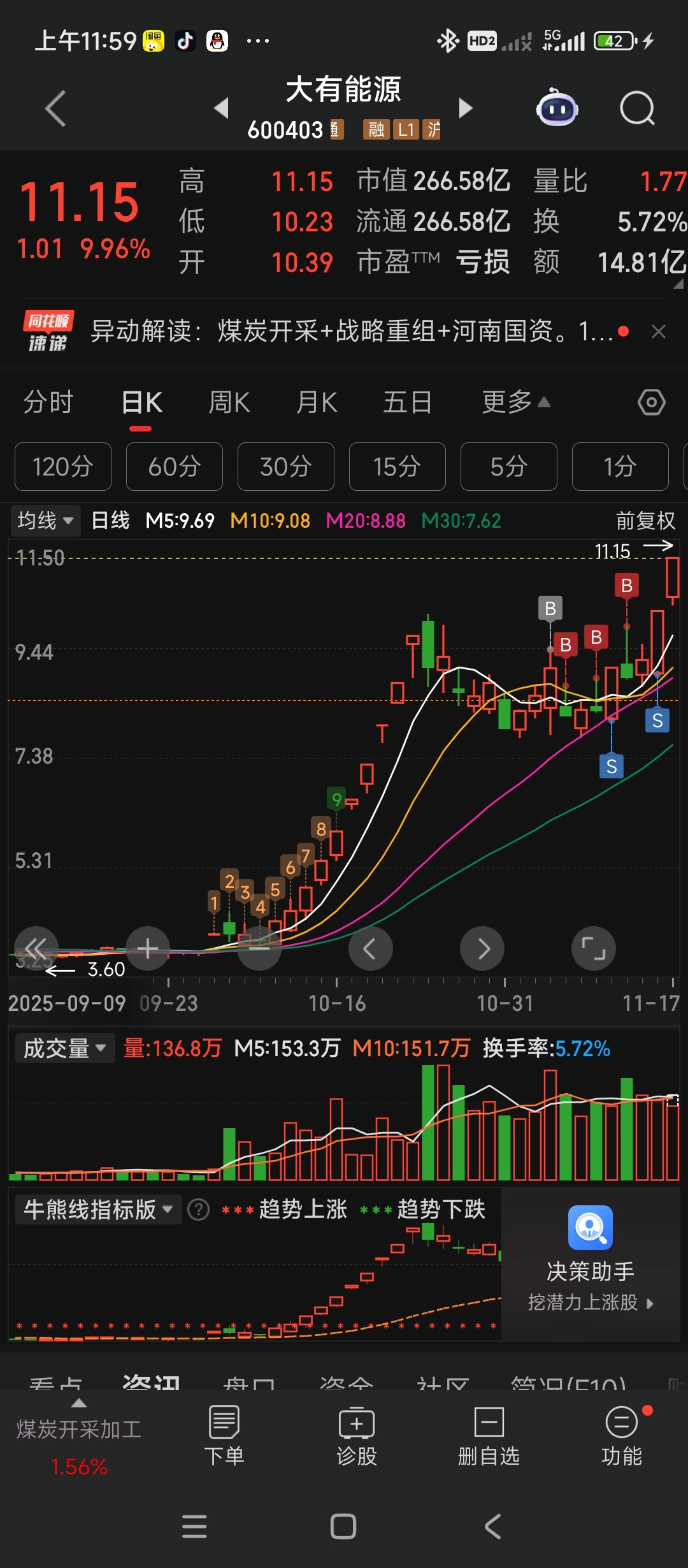This screenshot has width=688, height=1568.
Task: Open the 成交量 indicator dropdown
Action: click(x=64, y=1049)
